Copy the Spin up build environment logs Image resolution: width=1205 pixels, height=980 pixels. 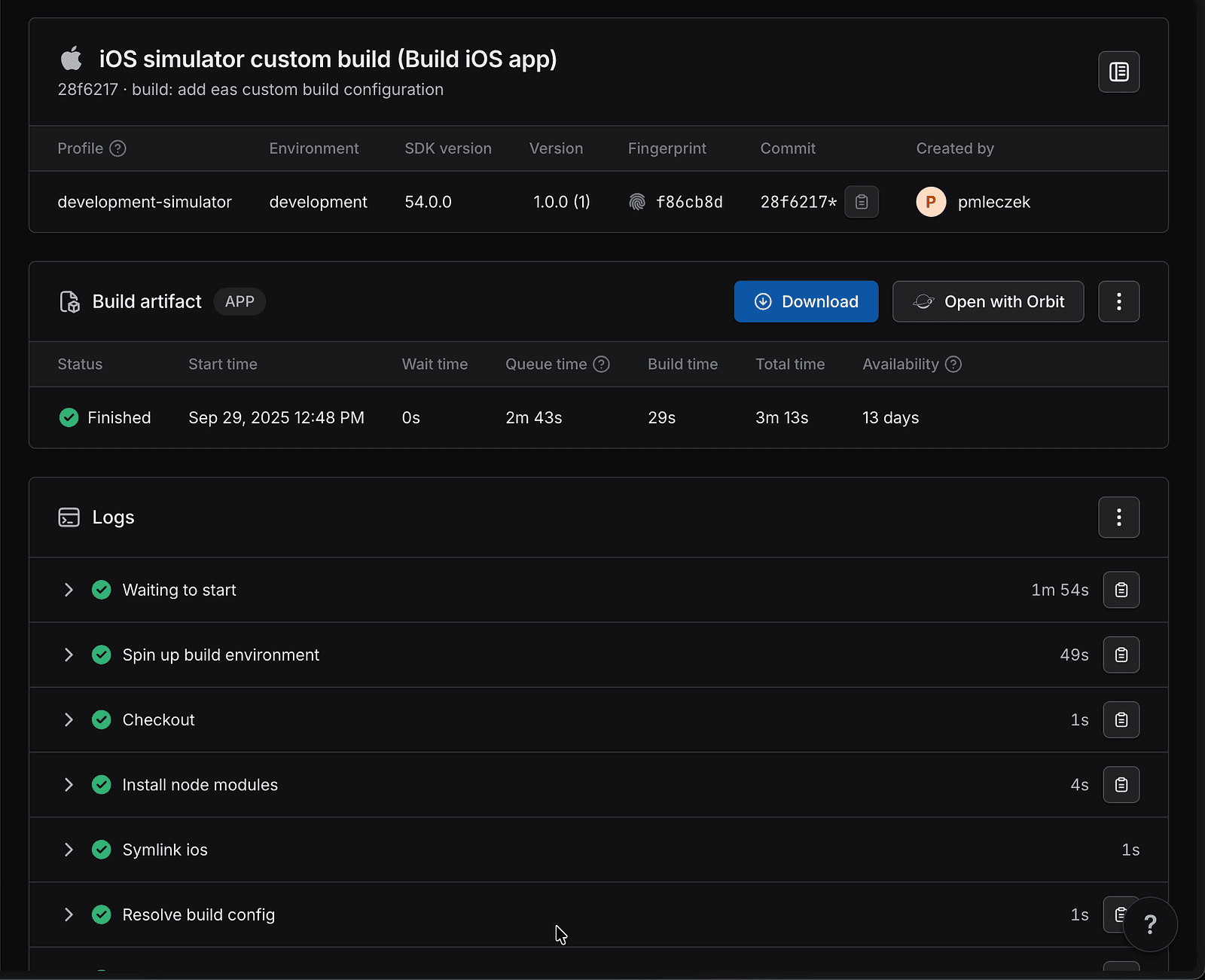click(x=1121, y=655)
